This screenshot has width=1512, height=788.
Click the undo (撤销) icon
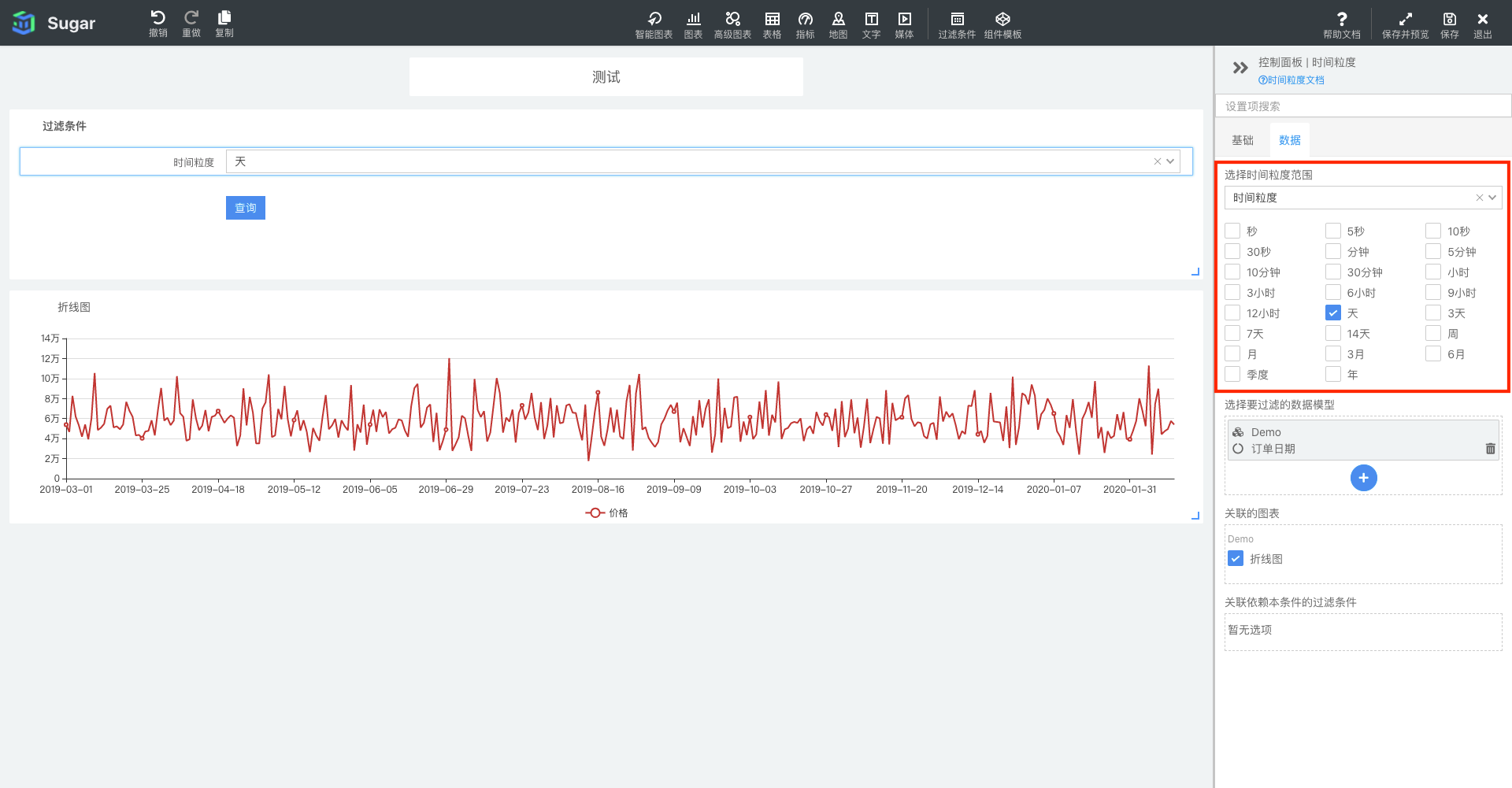click(x=157, y=22)
